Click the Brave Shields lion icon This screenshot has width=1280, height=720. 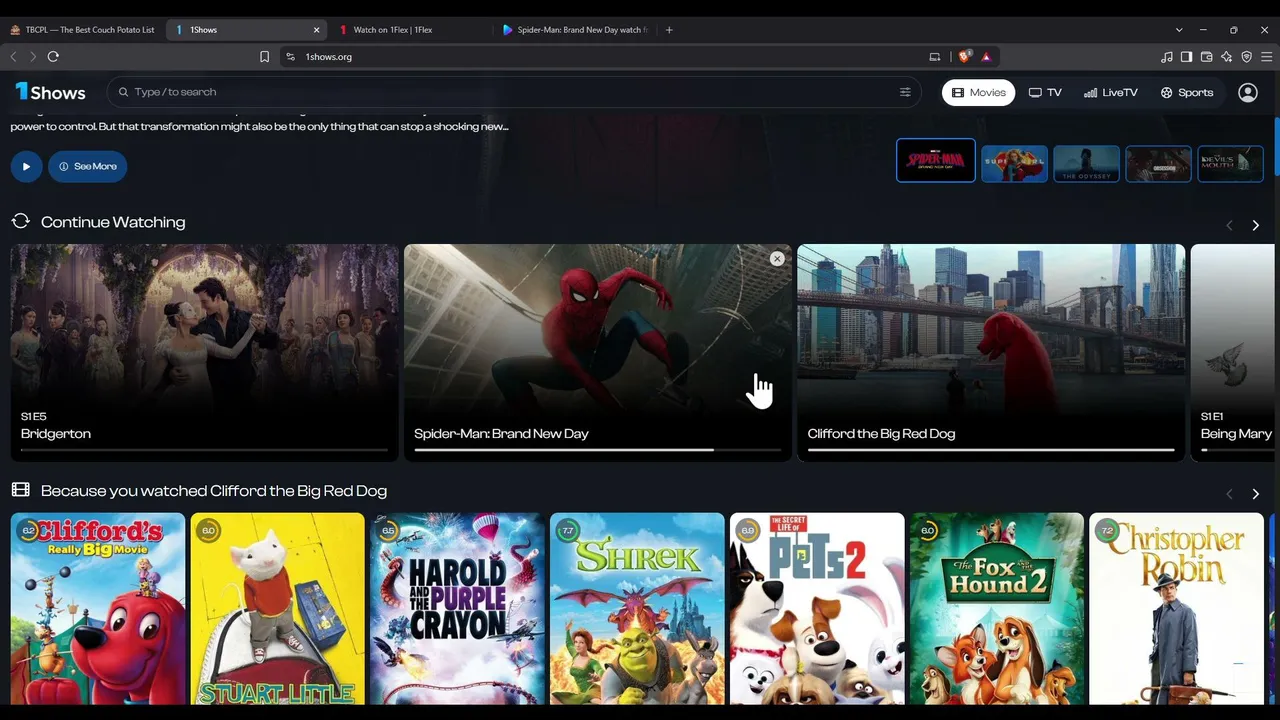click(964, 57)
